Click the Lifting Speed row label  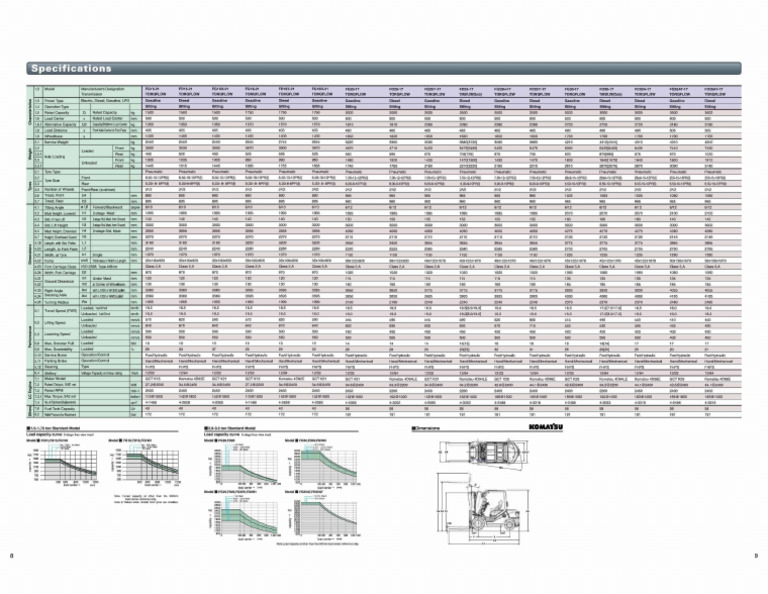(x=55, y=323)
